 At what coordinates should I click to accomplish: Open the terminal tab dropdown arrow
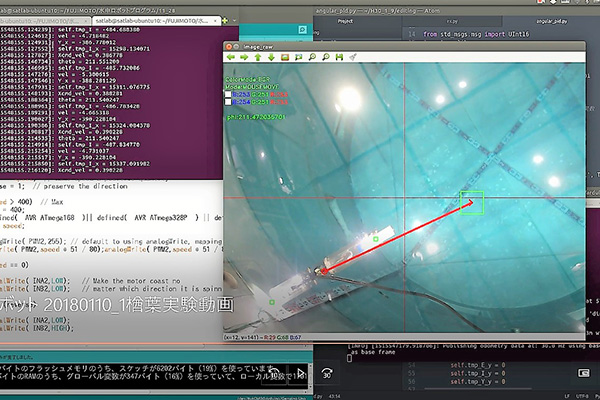(234, 21)
